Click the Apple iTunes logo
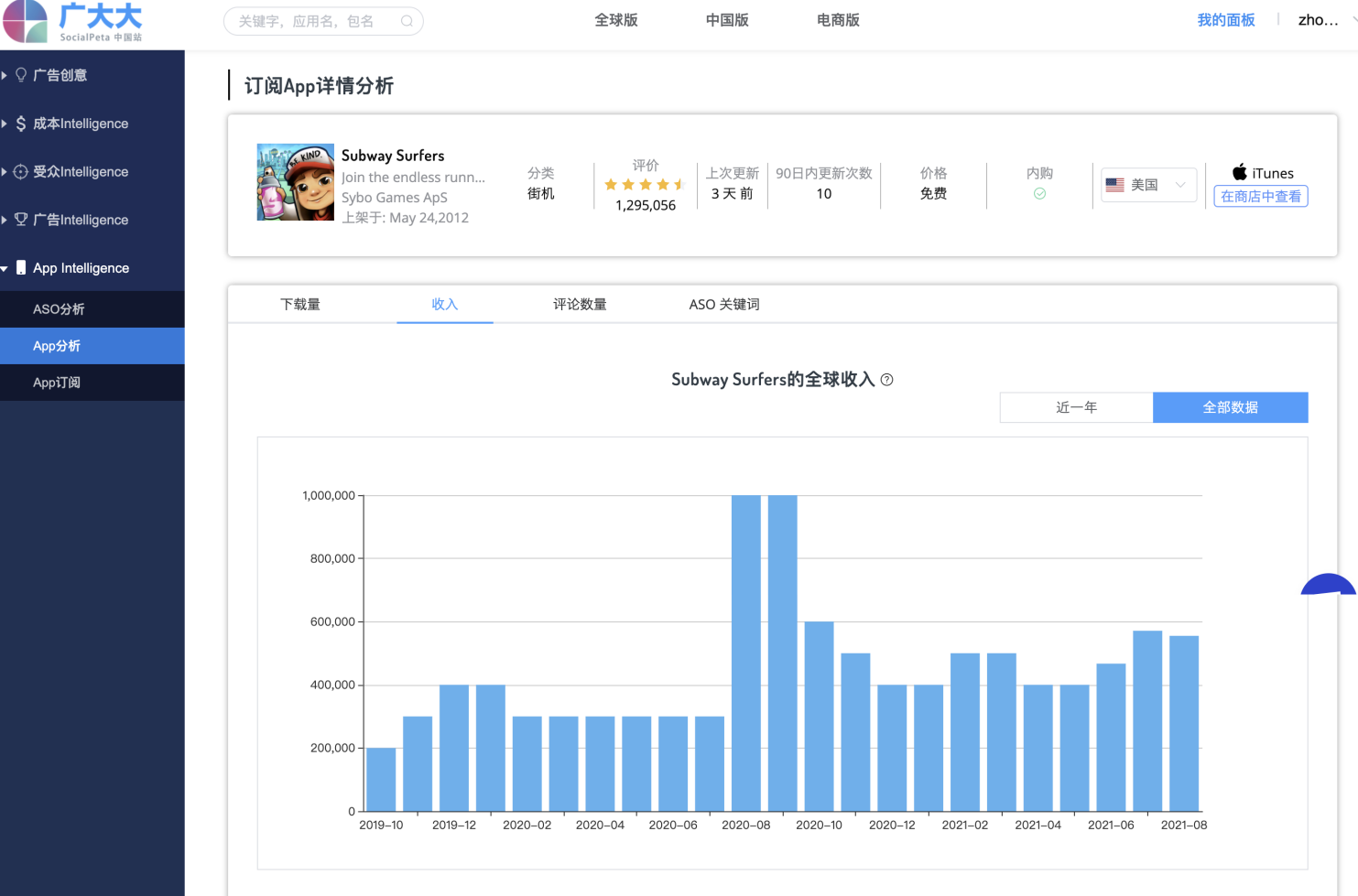This screenshot has height=896, width=1358. (x=1240, y=172)
